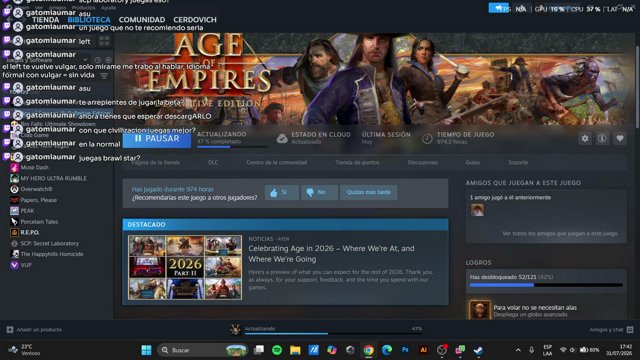Choose Quizás más tarde button
The image size is (640, 360).
tap(369, 192)
